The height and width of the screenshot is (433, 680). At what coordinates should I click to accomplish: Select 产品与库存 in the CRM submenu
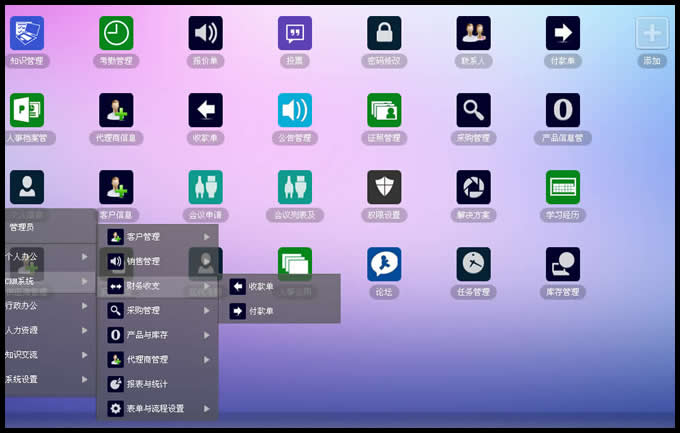click(x=158, y=335)
